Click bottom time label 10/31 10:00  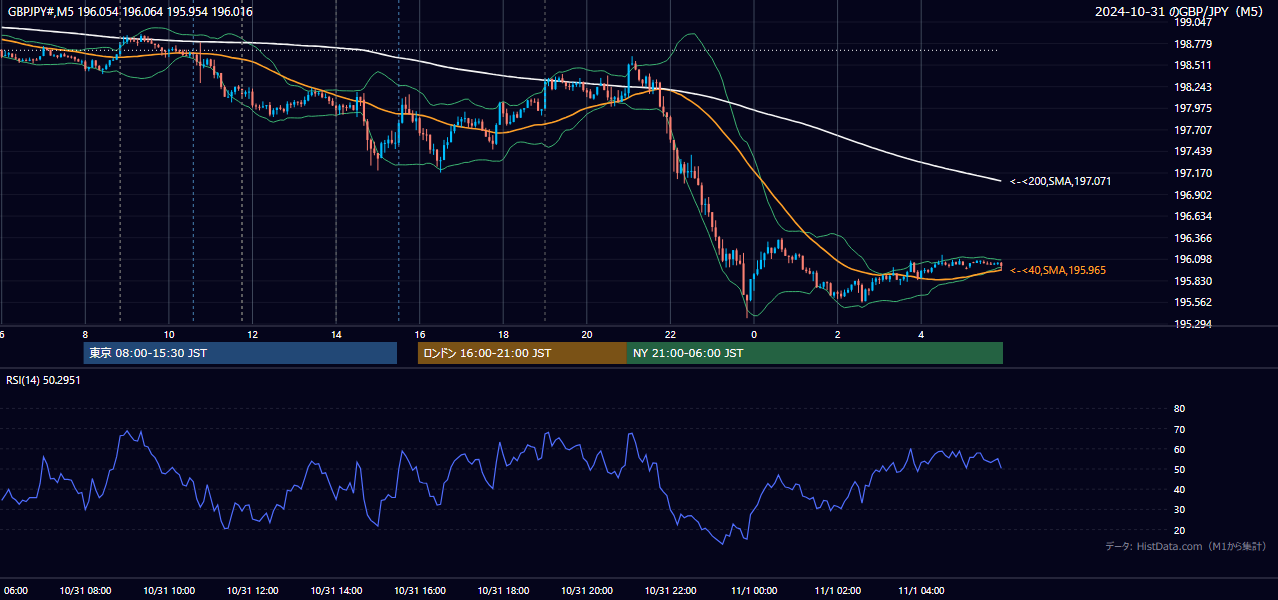(169, 590)
